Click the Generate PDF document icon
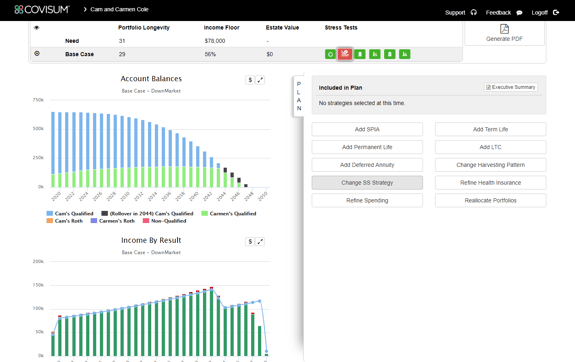Image resolution: width=575 pixels, height=362 pixels. click(x=504, y=29)
